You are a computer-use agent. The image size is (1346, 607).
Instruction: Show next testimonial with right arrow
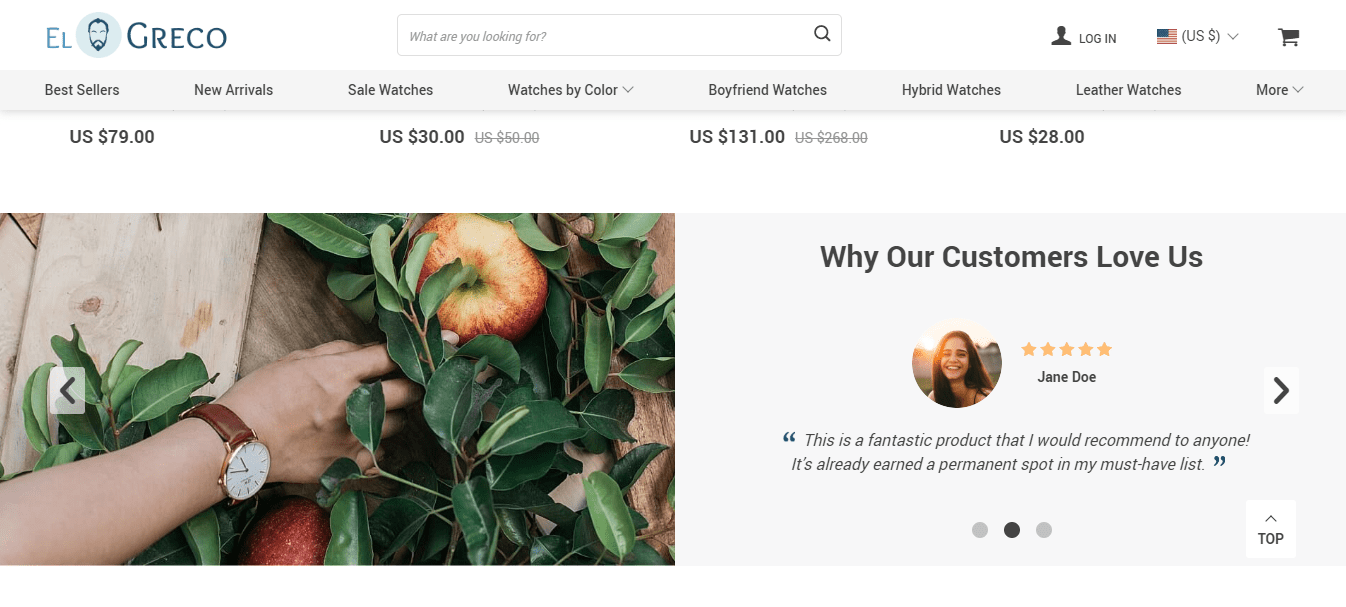(x=1280, y=390)
